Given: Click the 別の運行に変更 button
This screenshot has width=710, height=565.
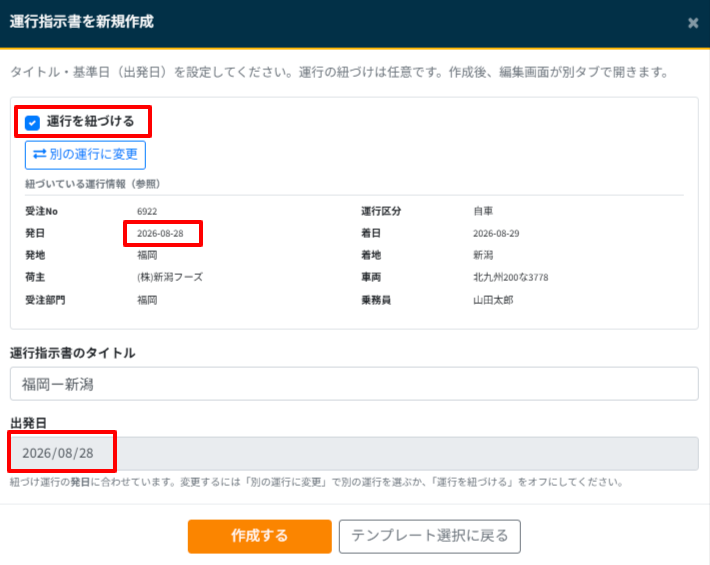Looking at the screenshot, I should pos(85,155).
